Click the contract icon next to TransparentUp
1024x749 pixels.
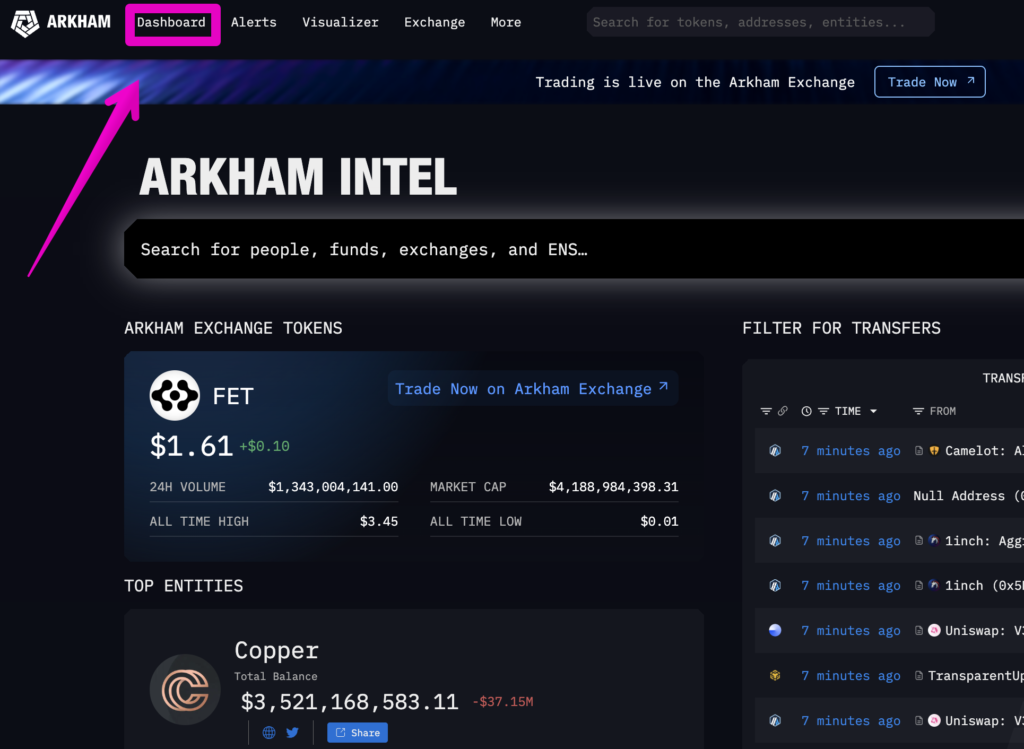click(x=919, y=676)
